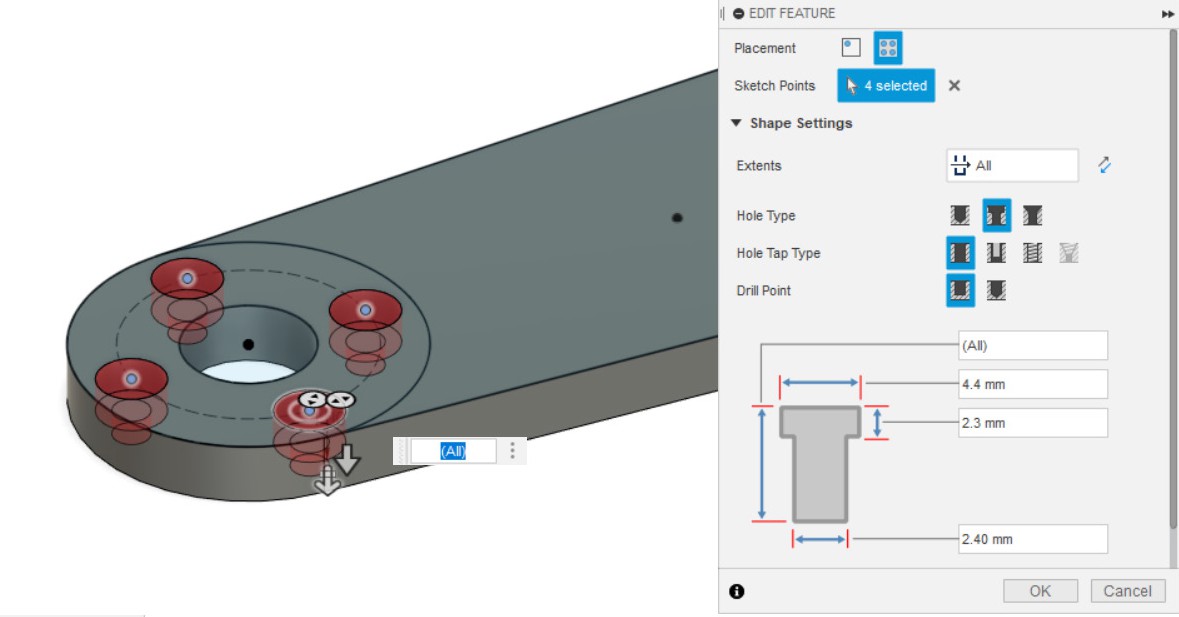Clear the sketch points selection
The width and height of the screenshot is (1179, 617).
(954, 86)
